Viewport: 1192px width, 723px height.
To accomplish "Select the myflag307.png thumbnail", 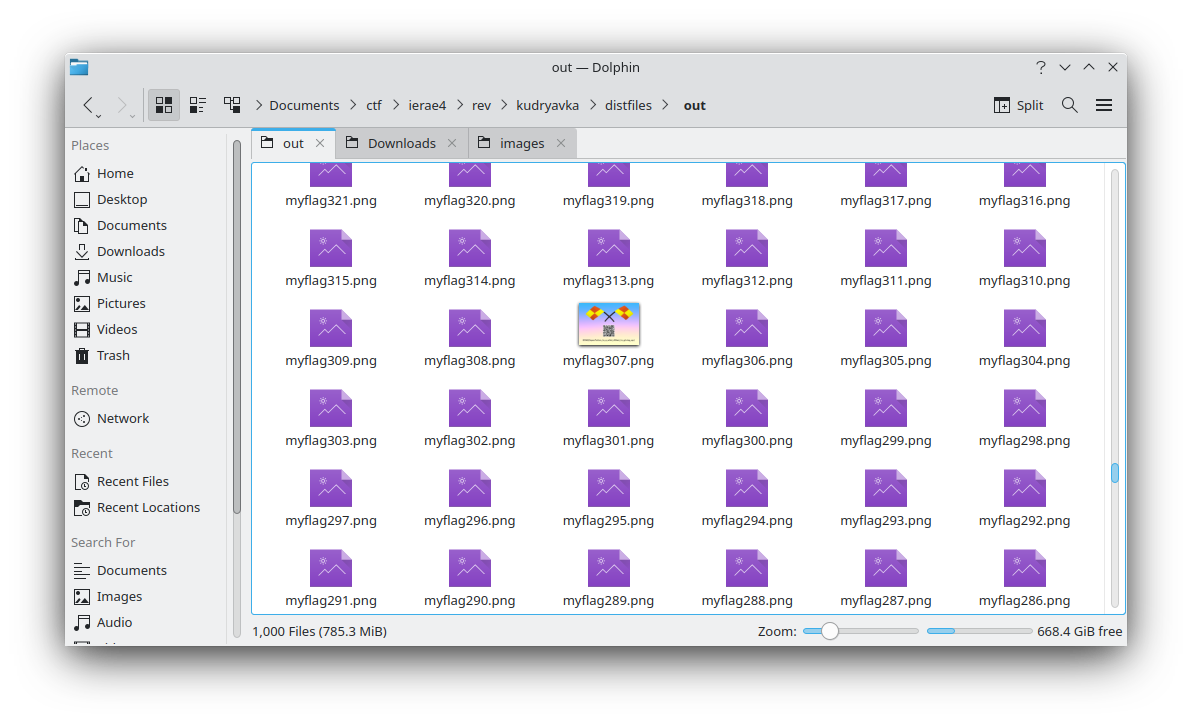I will pos(608,324).
